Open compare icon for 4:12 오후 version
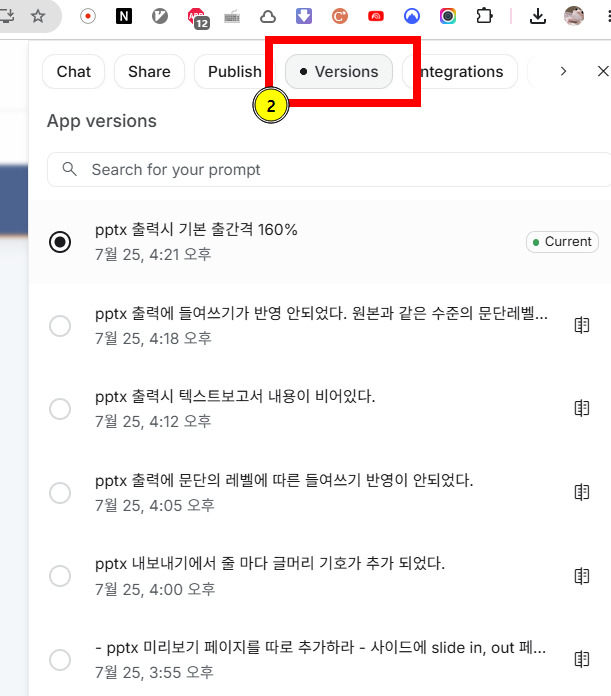The image size is (611, 696). pos(582,408)
